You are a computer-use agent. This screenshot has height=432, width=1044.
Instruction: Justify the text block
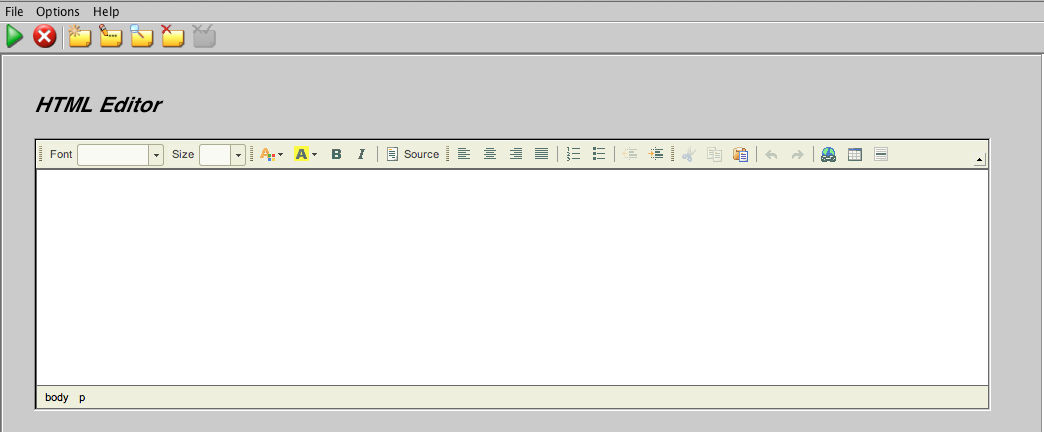point(542,154)
